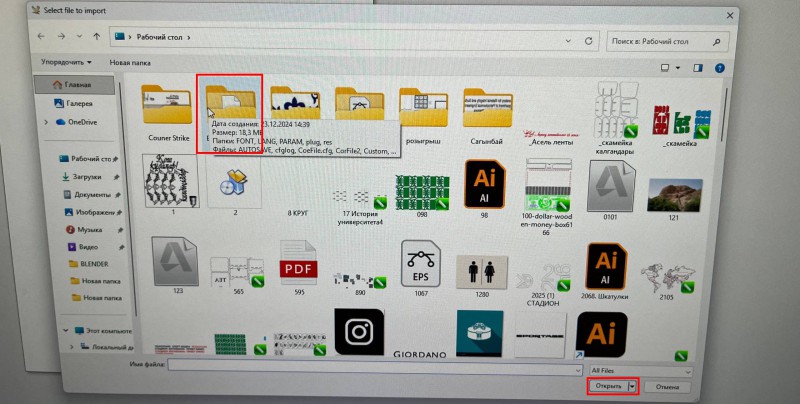Click the file list vertical scrollbar
Screen dimensions: 800x404
tap(725, 117)
